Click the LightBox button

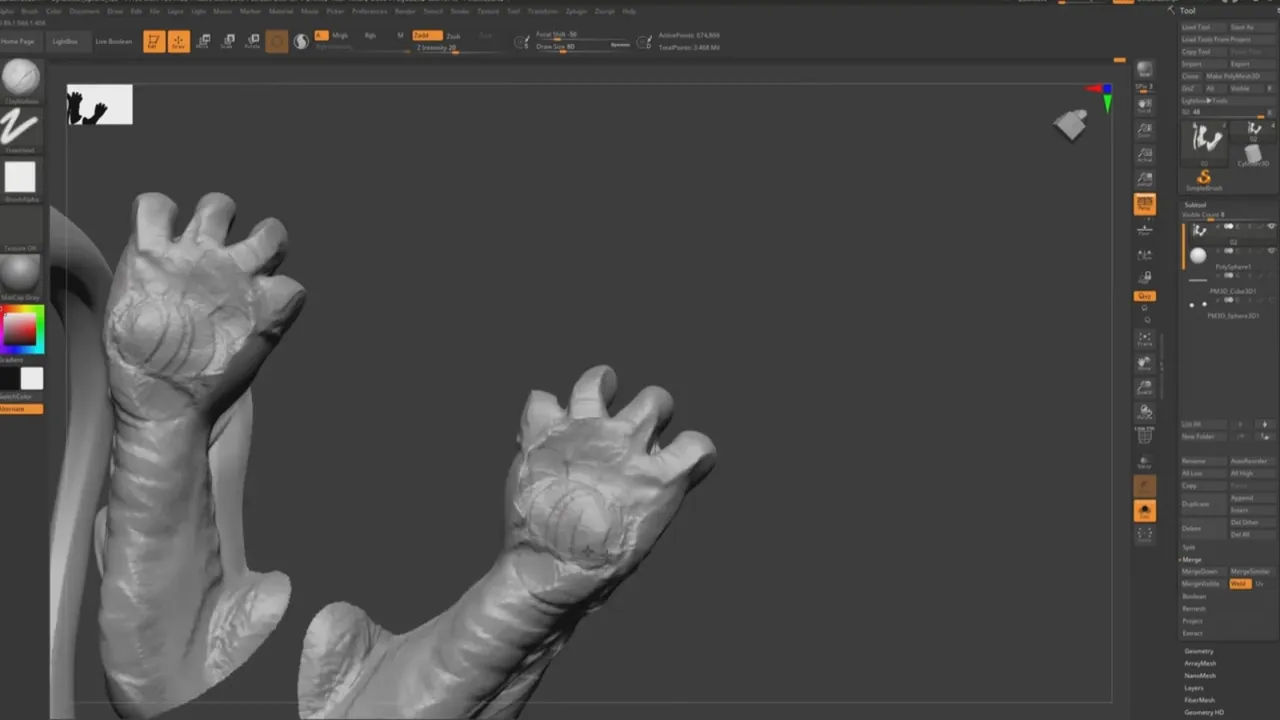(65, 42)
